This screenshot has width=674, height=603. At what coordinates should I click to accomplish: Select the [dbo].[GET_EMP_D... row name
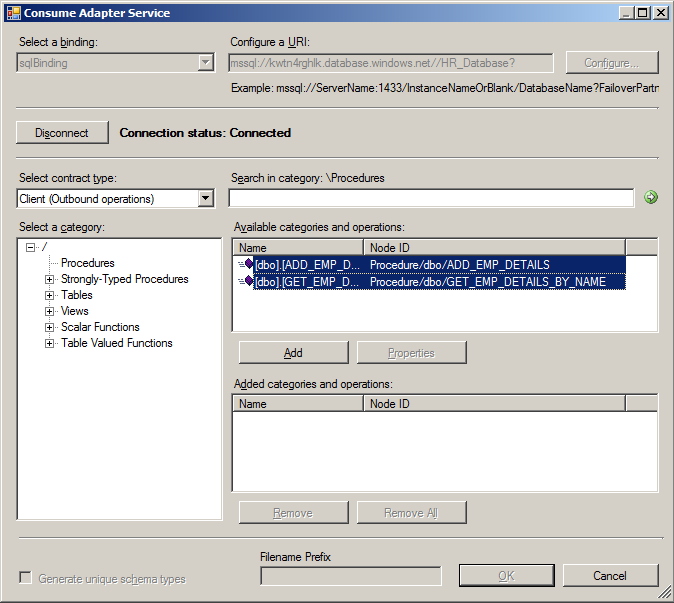point(307,282)
